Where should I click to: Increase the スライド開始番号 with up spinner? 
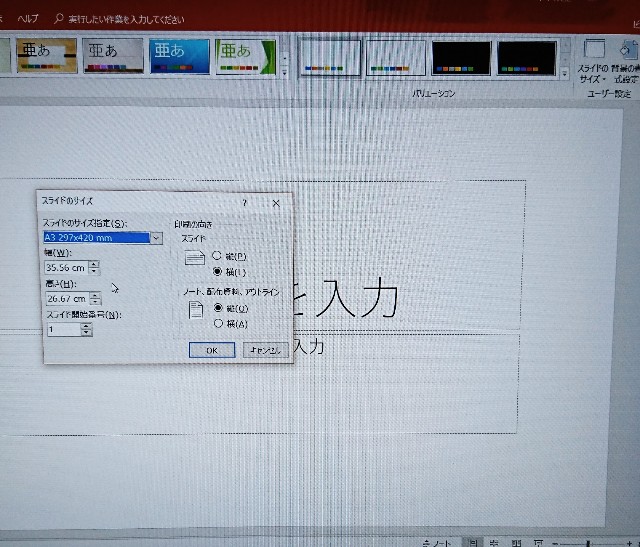pyautogui.click(x=86, y=326)
